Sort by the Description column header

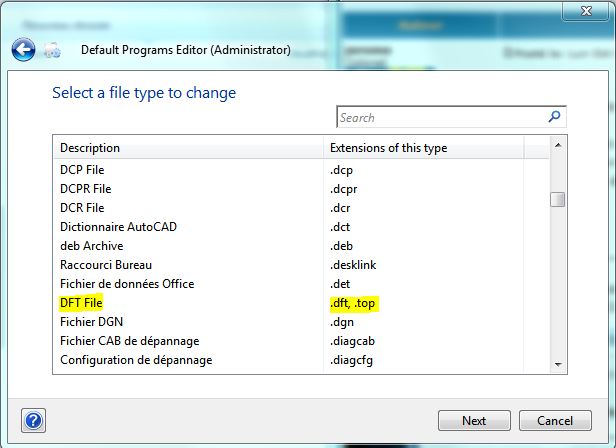[188, 148]
